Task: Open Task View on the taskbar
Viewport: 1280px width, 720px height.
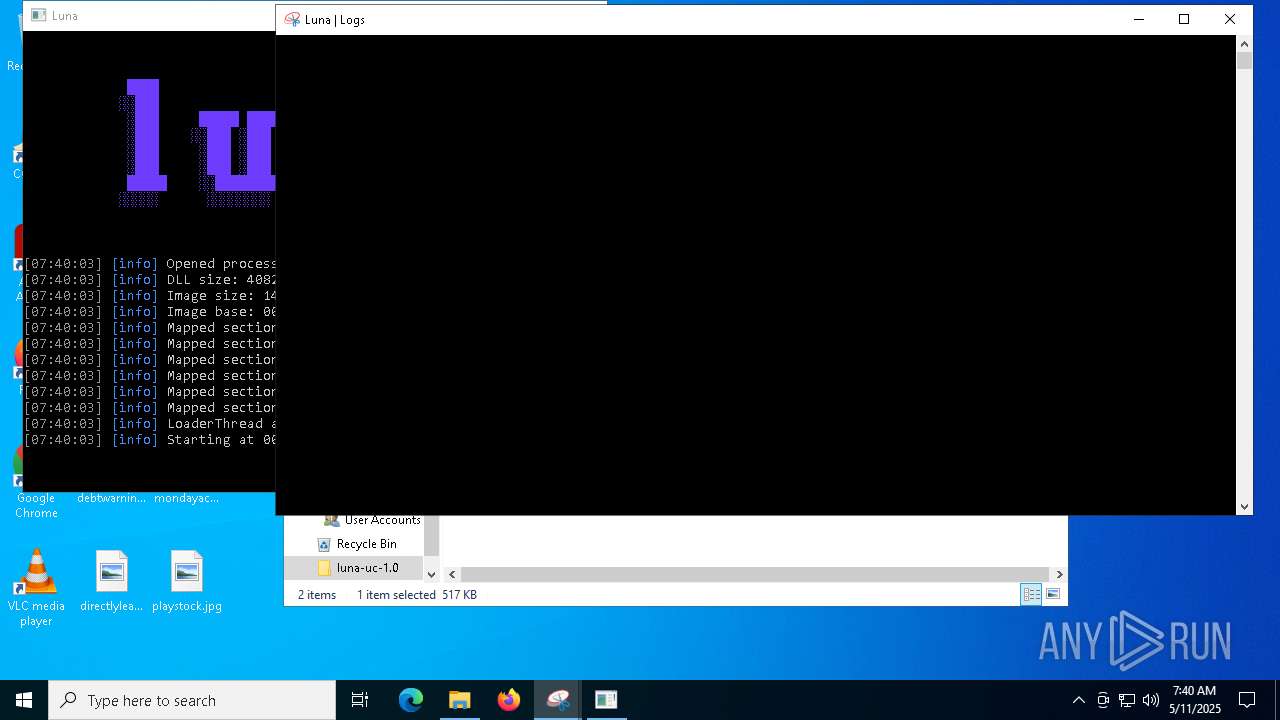Action: [x=360, y=700]
